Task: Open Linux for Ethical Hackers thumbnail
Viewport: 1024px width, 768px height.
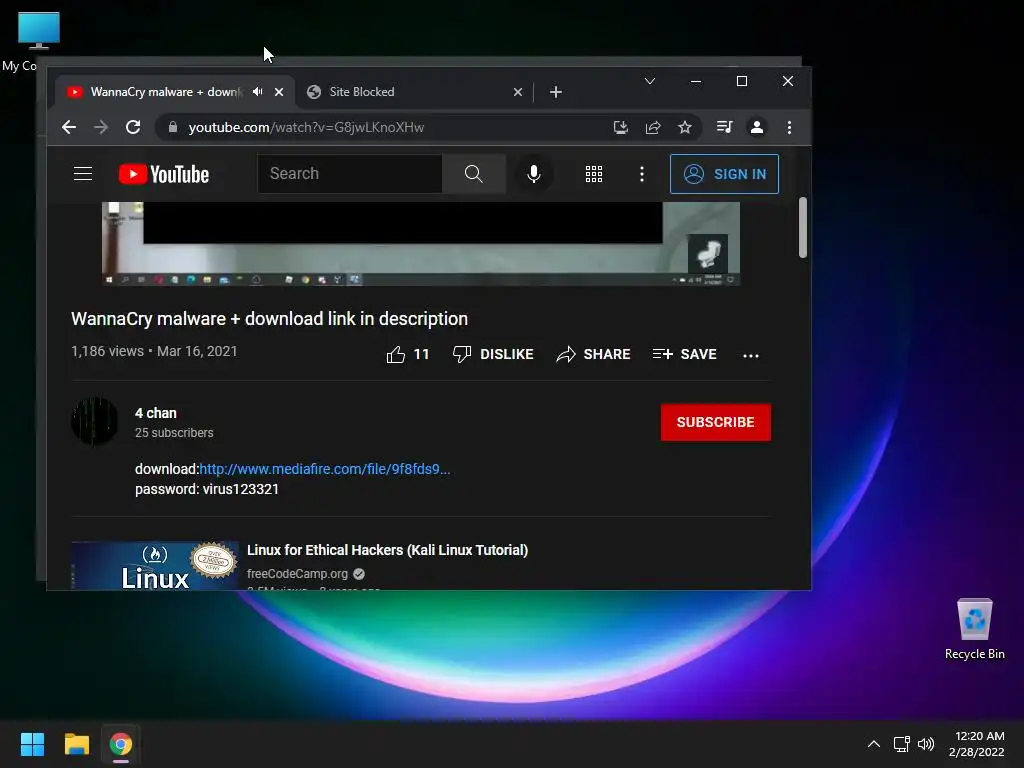Action: pyautogui.click(x=155, y=566)
